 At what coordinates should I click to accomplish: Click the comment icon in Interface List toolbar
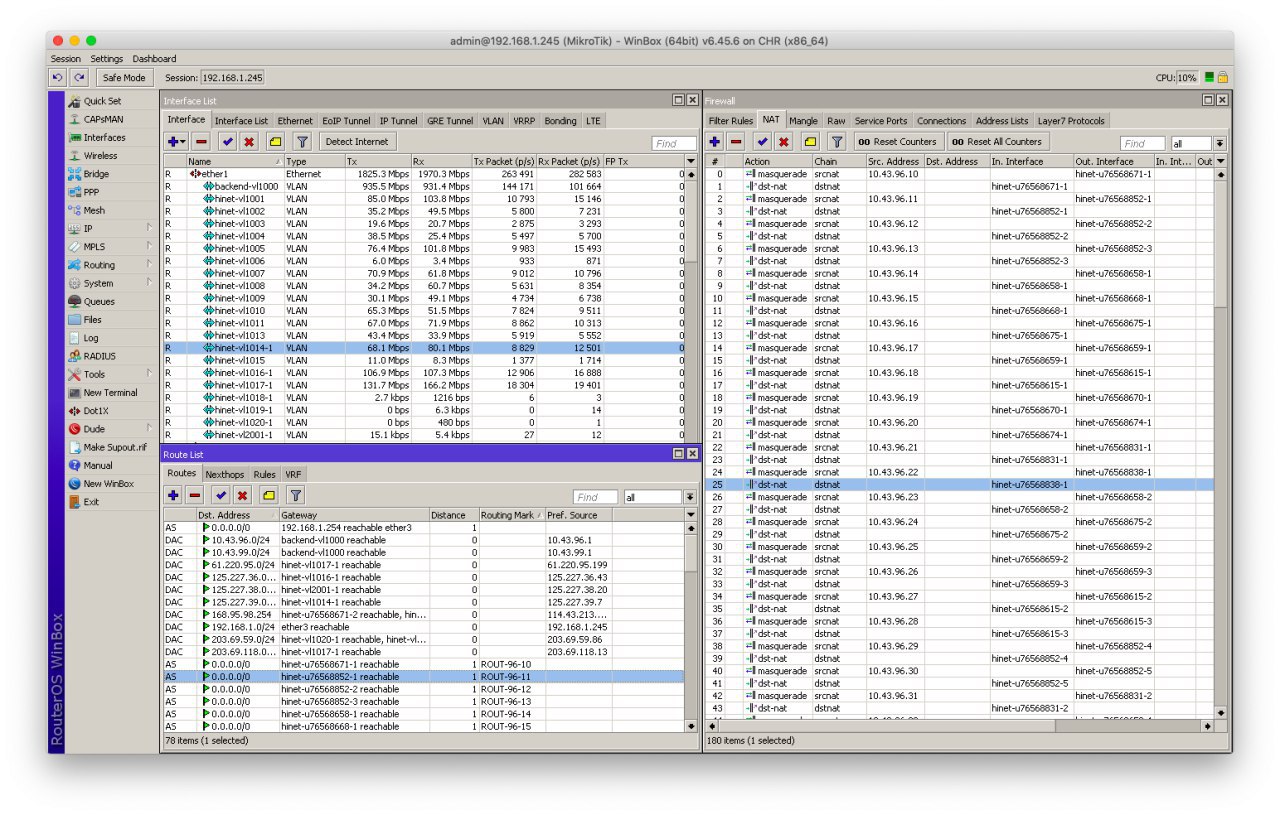pos(276,142)
